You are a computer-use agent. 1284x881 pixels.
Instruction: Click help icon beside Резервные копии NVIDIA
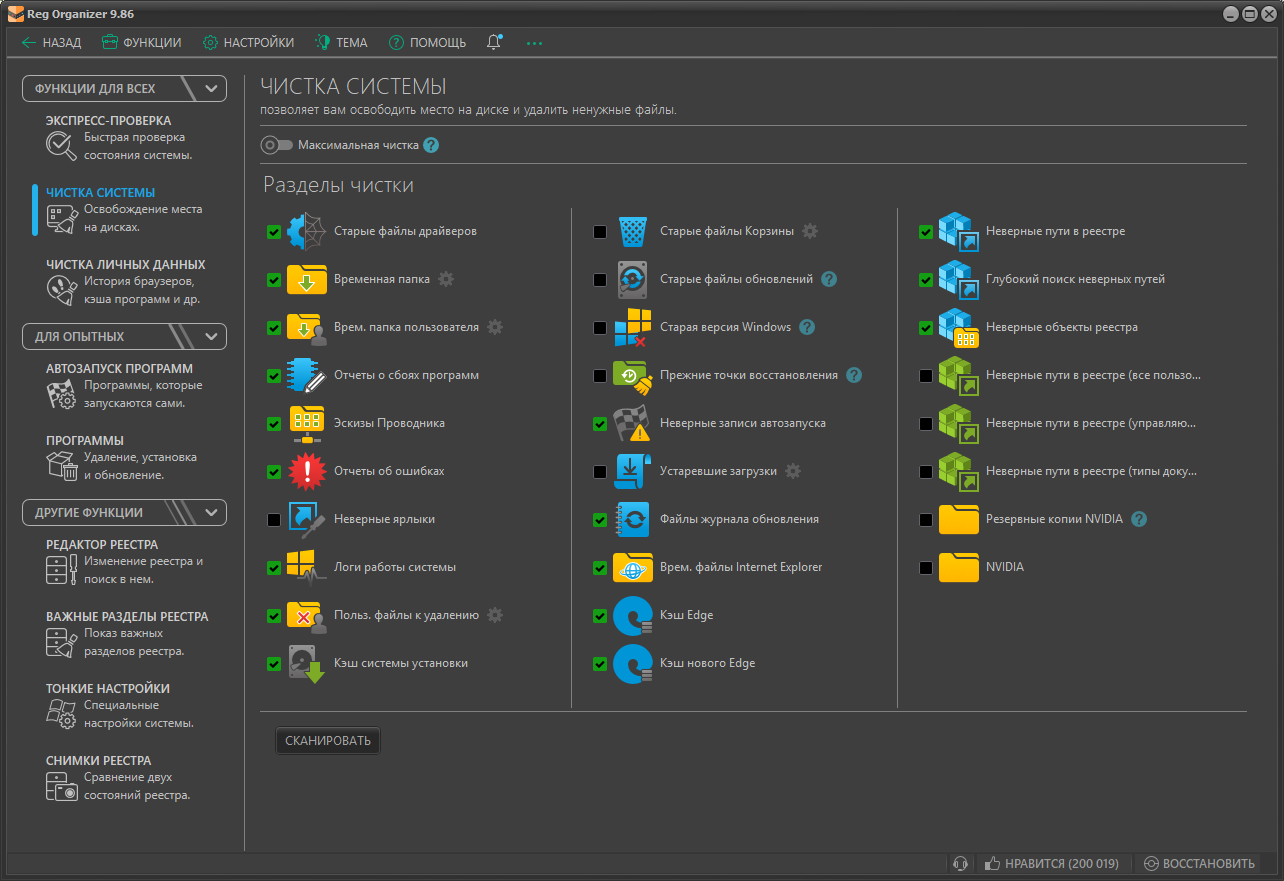click(1139, 519)
